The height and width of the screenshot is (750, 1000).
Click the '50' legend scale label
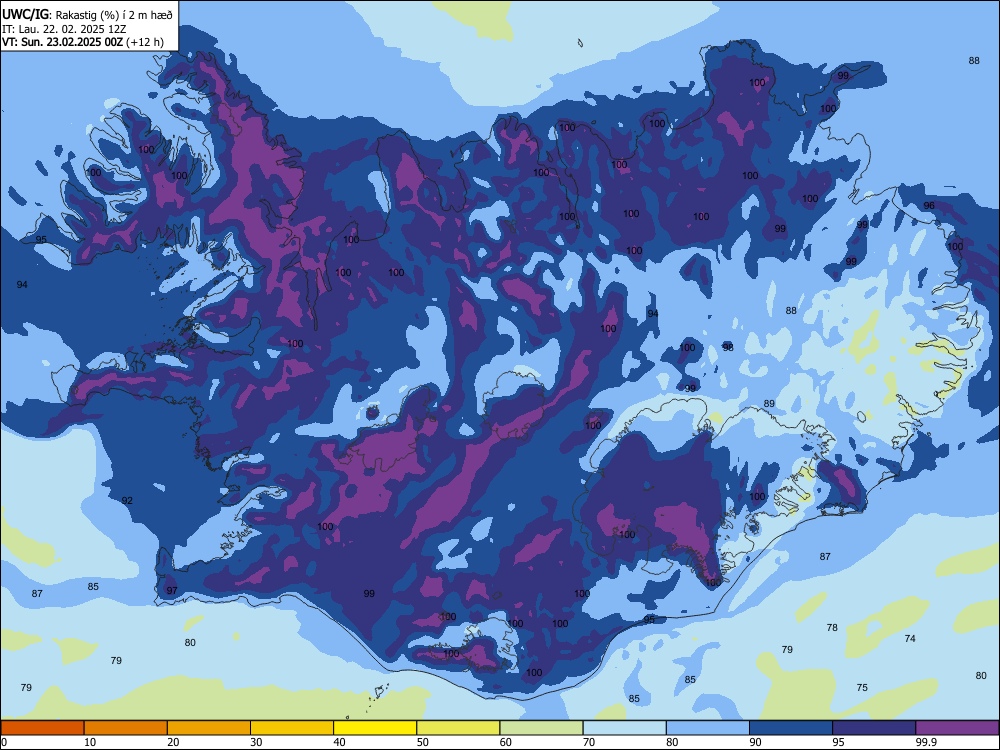click(423, 742)
